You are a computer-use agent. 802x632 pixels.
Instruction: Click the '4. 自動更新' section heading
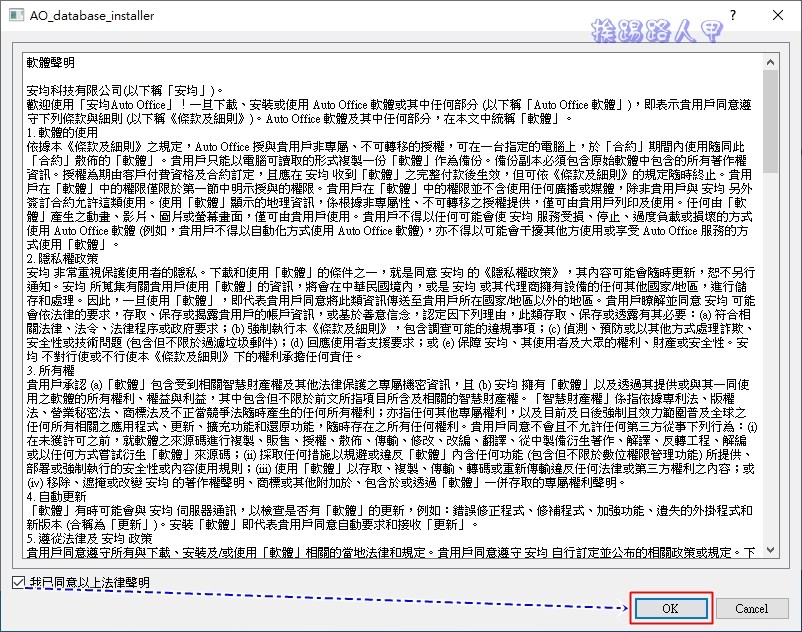tap(56, 496)
